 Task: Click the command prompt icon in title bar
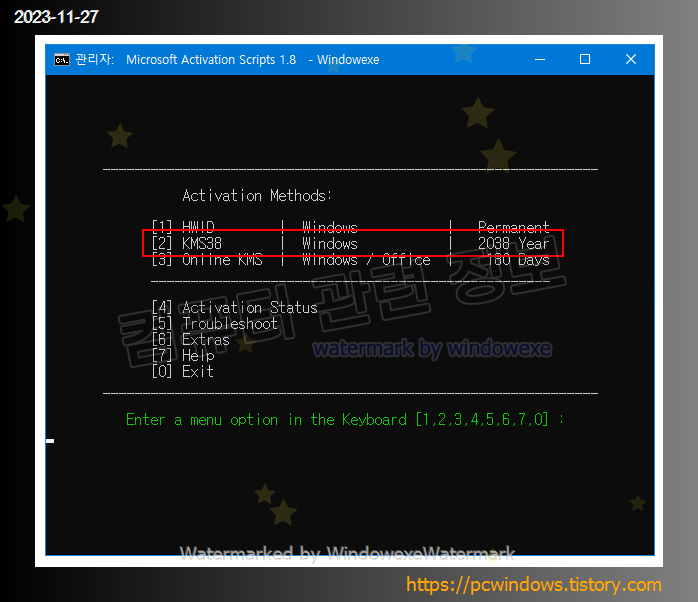click(x=61, y=59)
